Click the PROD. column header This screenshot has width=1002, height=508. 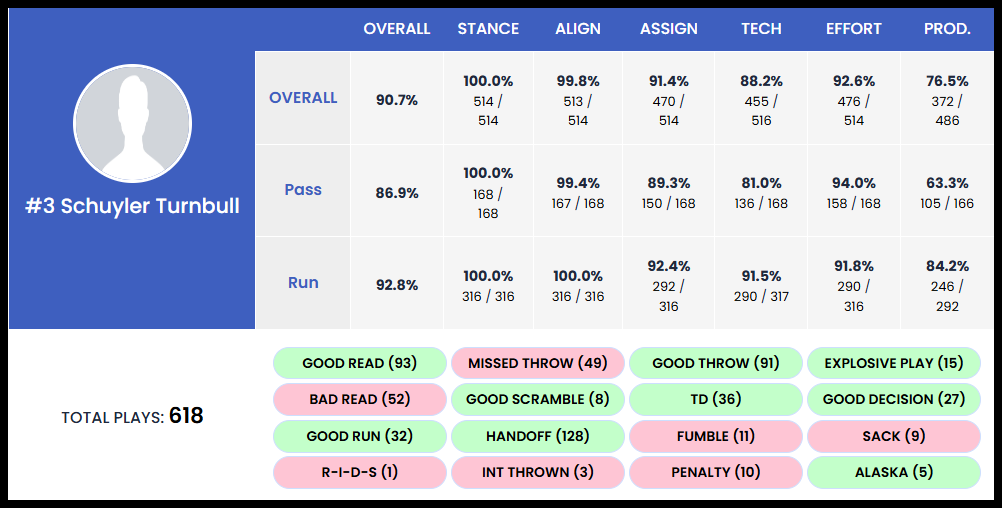pos(947,29)
